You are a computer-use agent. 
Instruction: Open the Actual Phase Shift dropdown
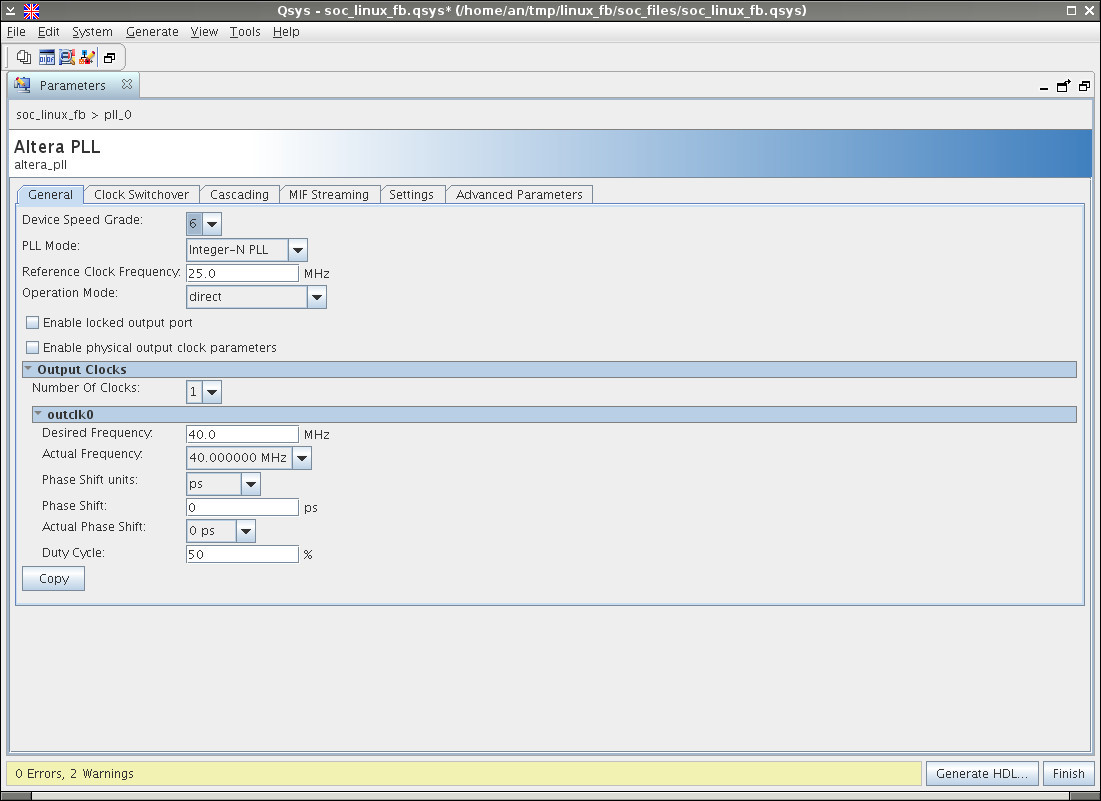tap(246, 531)
